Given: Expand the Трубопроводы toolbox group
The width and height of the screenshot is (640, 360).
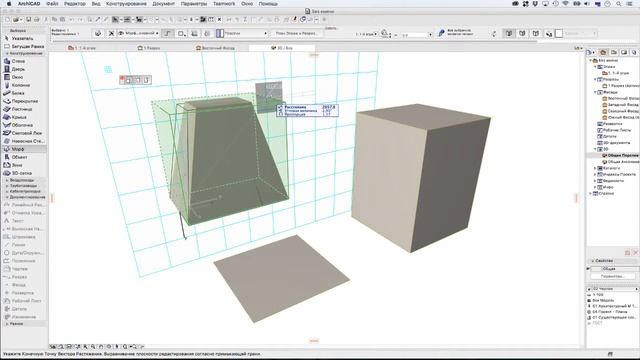Looking at the screenshot, I should pyautogui.click(x=7, y=186).
